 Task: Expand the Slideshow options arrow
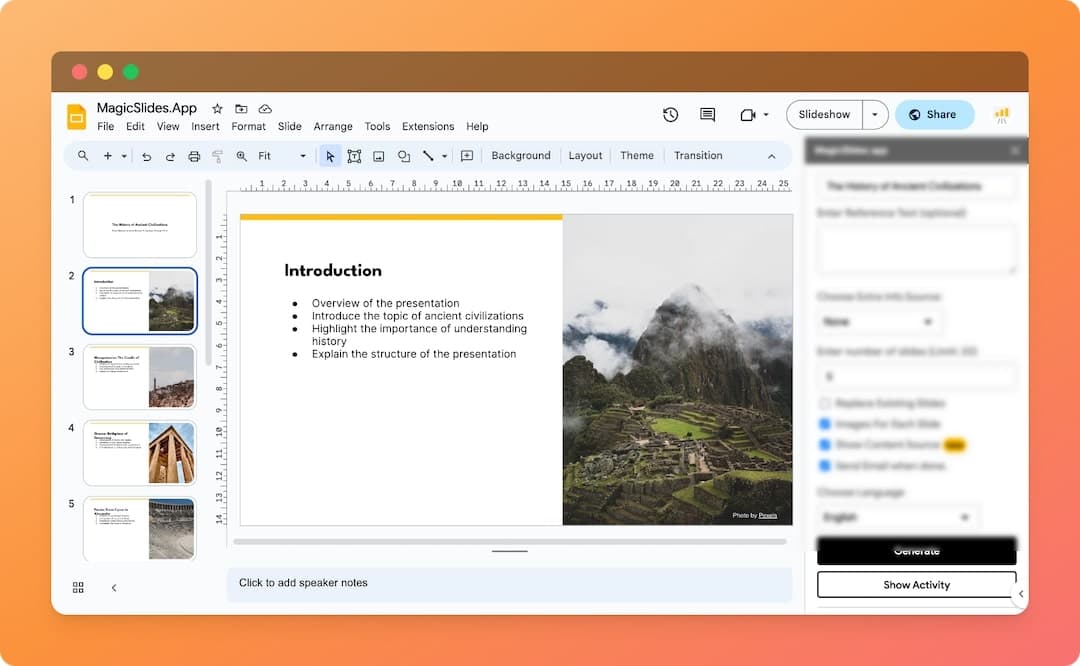(x=875, y=115)
